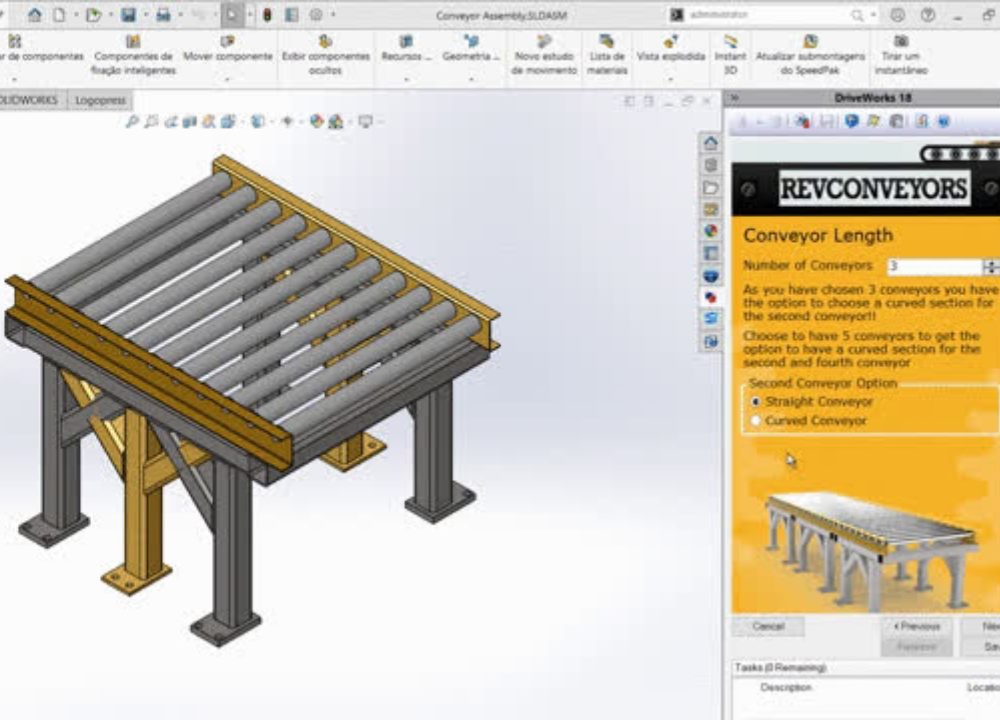Viewport: 1000px width, 720px height.
Task: Click the Rebuild traffic light icon
Action: coord(267,15)
